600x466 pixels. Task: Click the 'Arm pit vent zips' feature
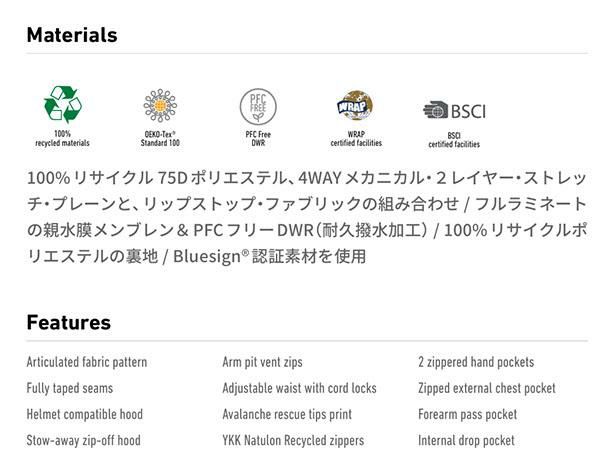click(x=262, y=362)
